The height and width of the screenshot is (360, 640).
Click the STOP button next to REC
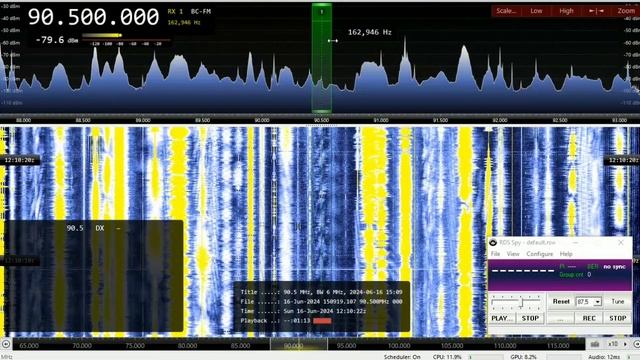click(618, 318)
